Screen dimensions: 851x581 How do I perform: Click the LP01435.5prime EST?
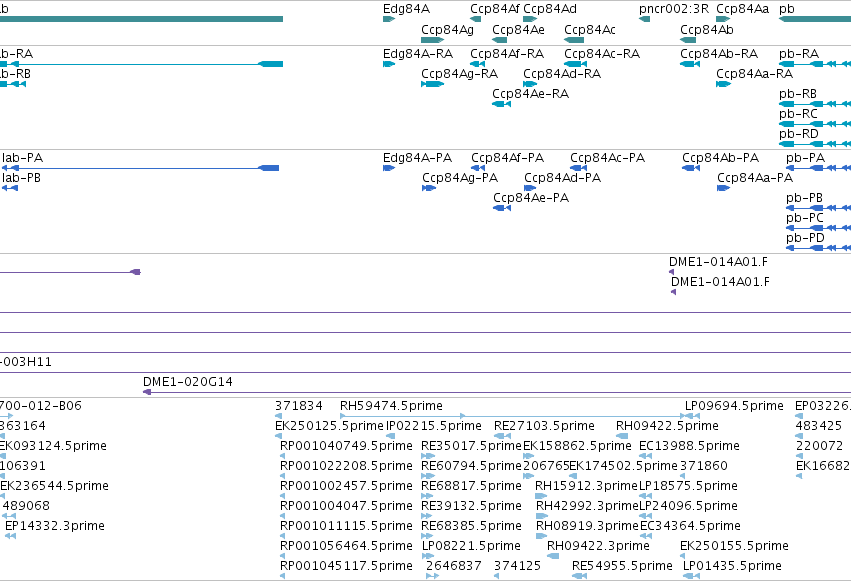pos(691,577)
